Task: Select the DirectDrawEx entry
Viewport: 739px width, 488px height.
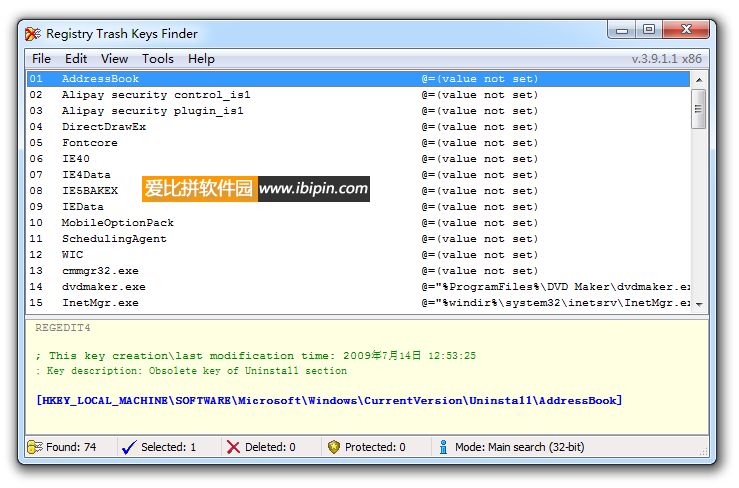Action: [358, 127]
